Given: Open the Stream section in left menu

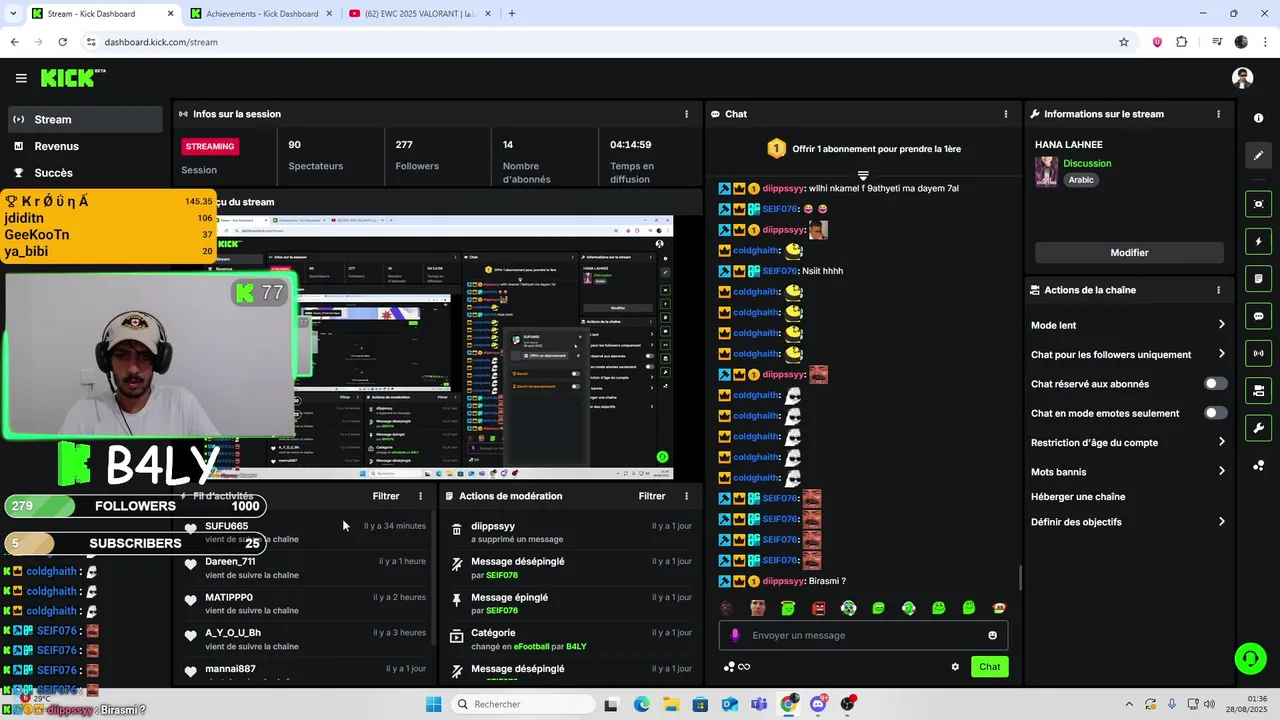Looking at the screenshot, I should click(85, 119).
